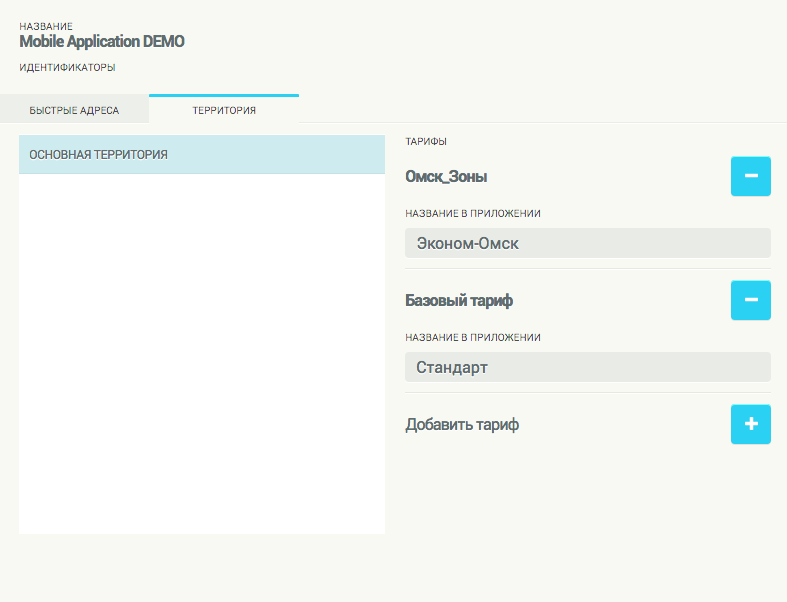Select the Территория tab

click(x=224, y=110)
